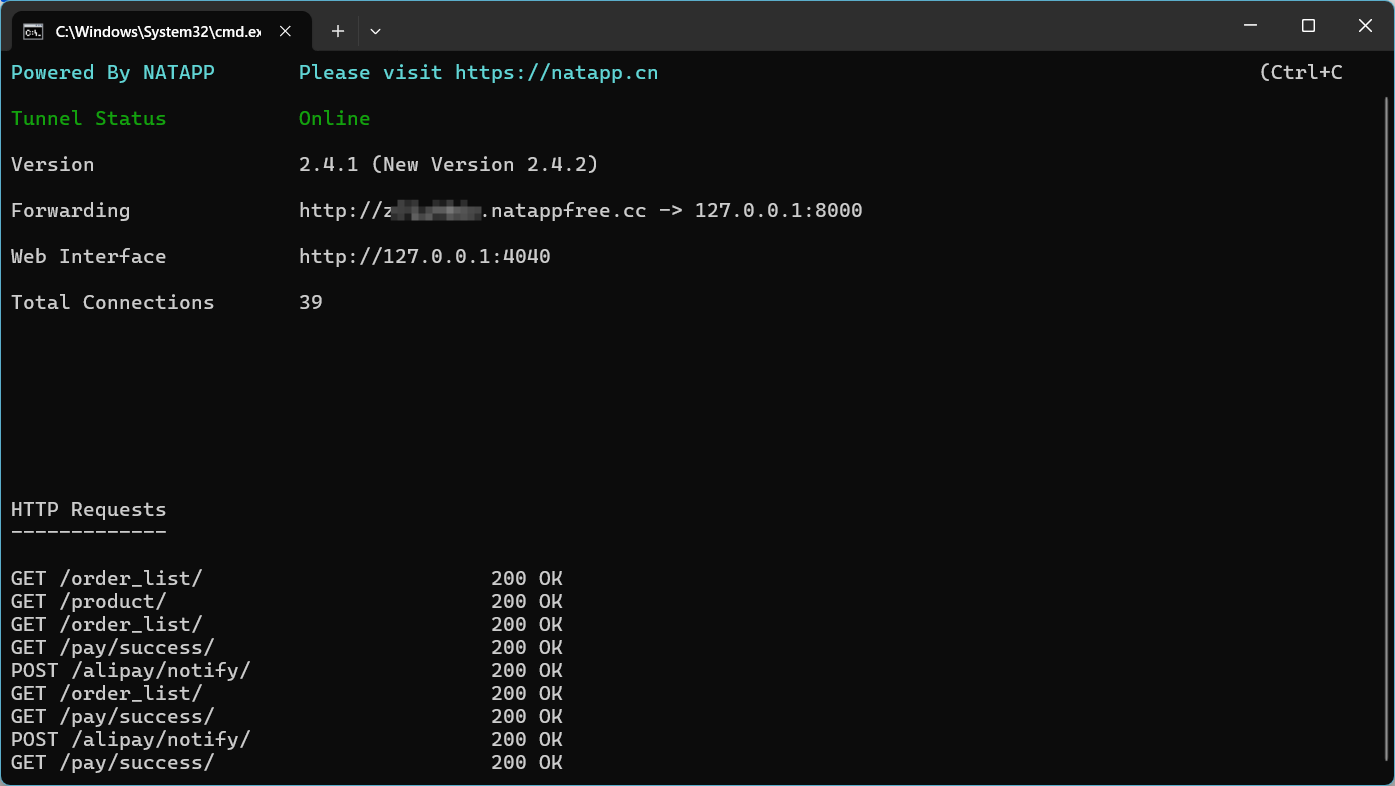Image resolution: width=1395 pixels, height=786 pixels.
Task: Select the C:\Windows\System32\cmd.exe tab title
Action: pyautogui.click(x=158, y=31)
